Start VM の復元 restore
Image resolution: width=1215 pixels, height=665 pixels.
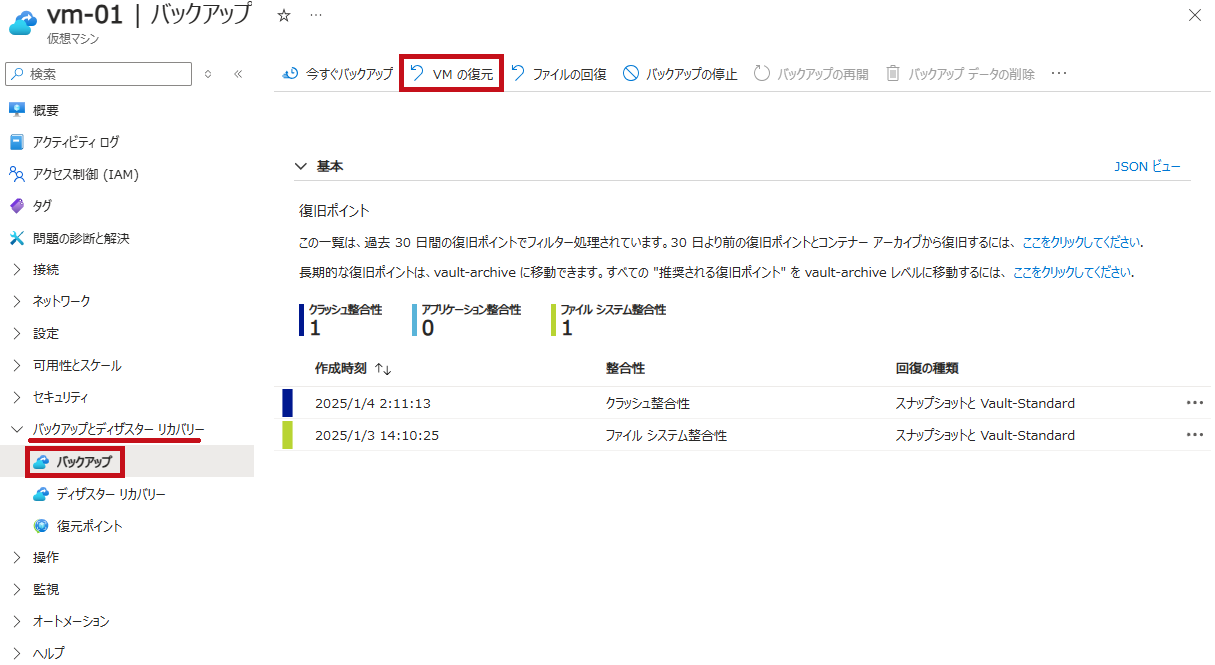click(451, 74)
